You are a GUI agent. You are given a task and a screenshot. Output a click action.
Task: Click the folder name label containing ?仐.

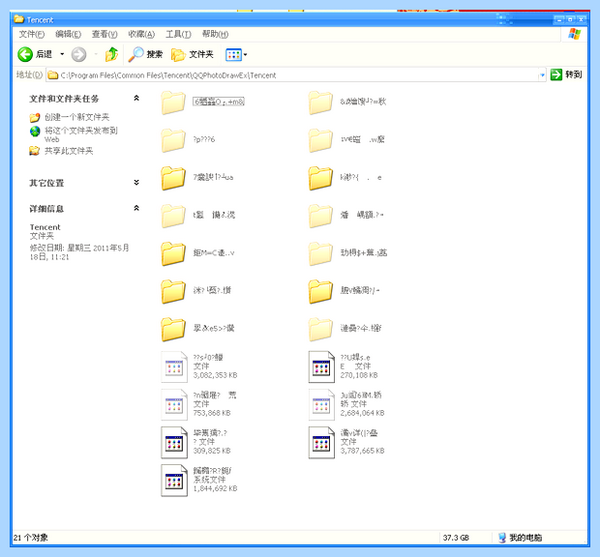coord(361,328)
